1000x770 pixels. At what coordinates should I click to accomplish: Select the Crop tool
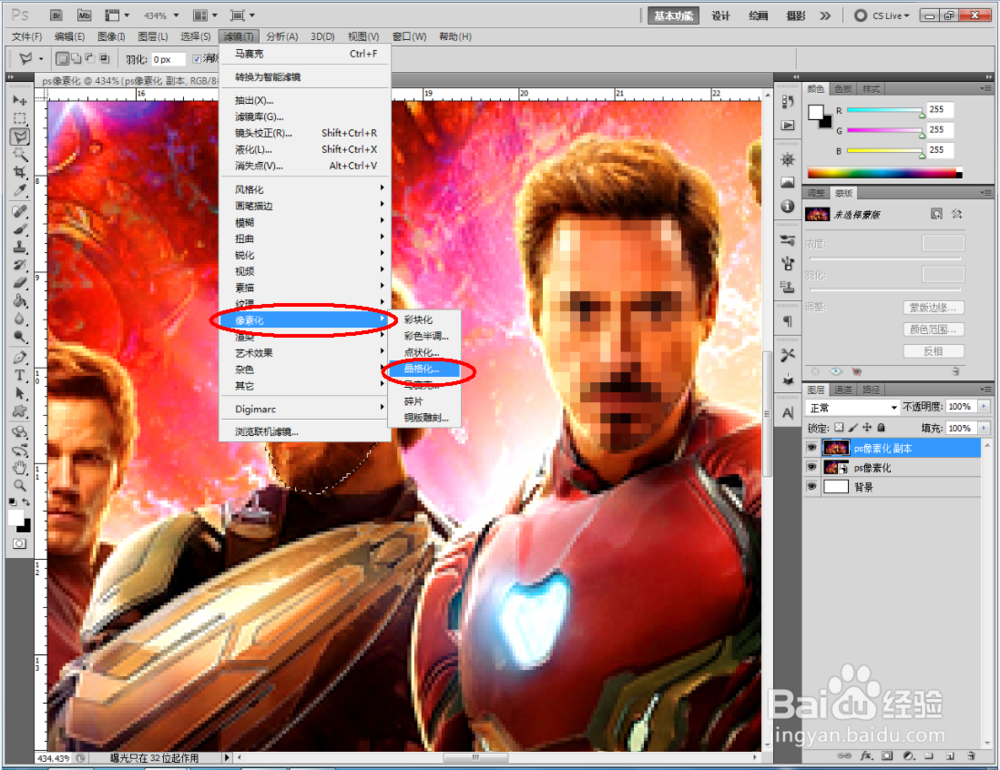pyautogui.click(x=20, y=172)
